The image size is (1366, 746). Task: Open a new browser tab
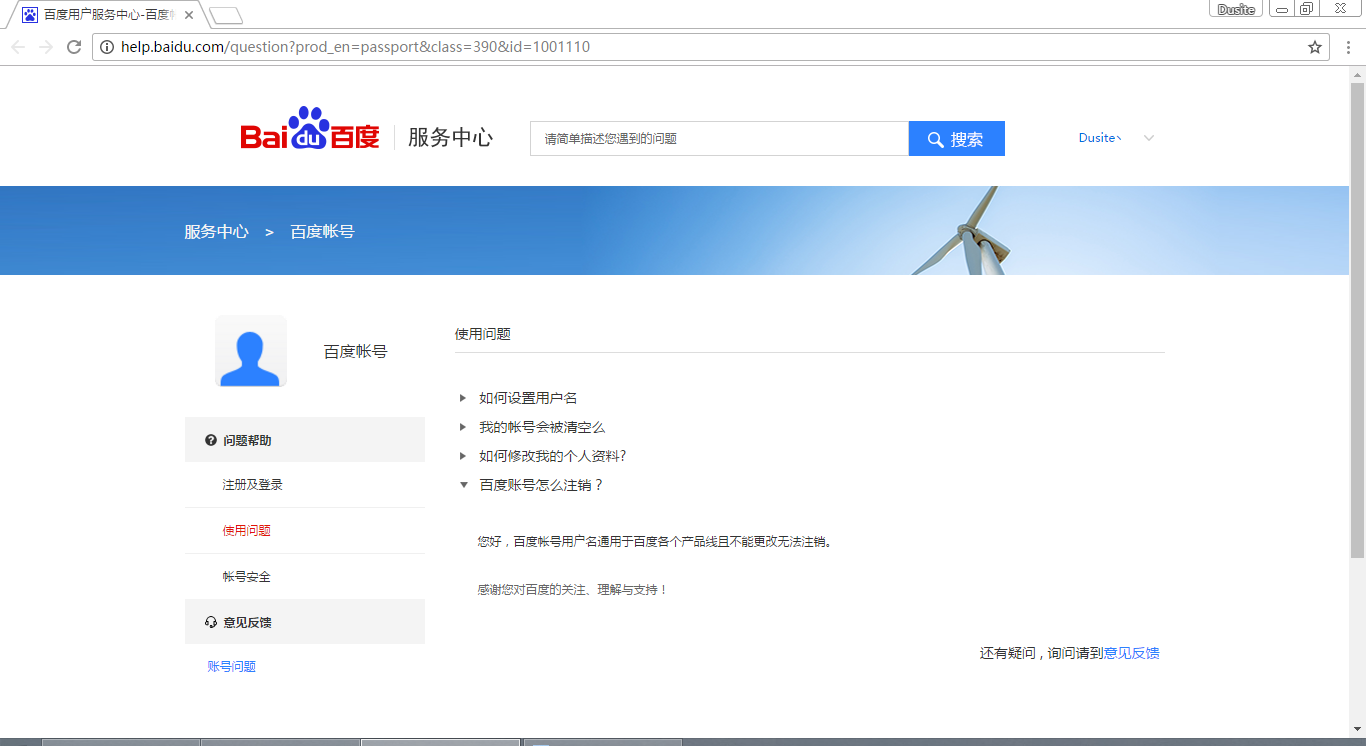(x=226, y=15)
